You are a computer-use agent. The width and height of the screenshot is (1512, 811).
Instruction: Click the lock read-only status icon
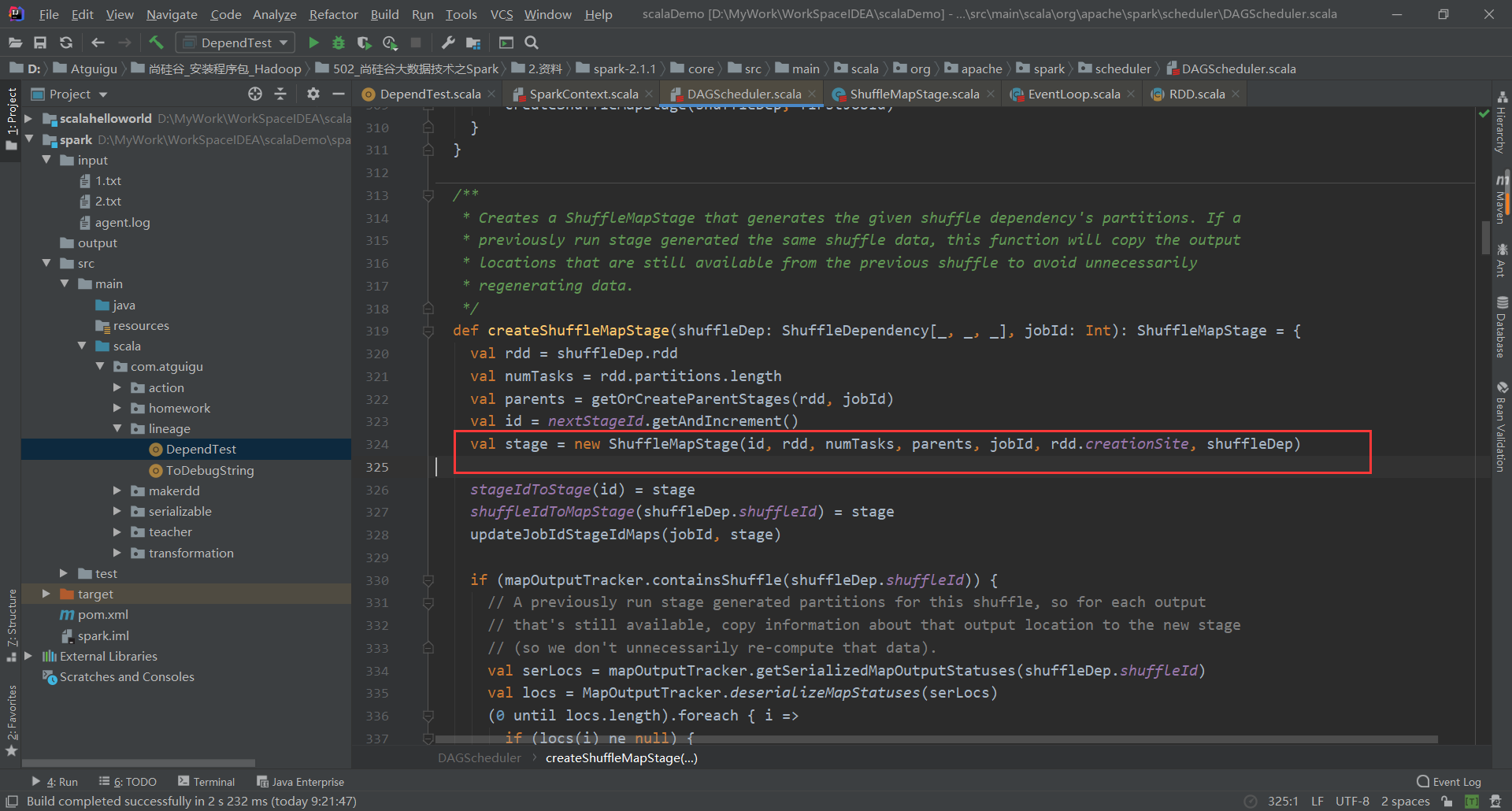[x=1447, y=801]
